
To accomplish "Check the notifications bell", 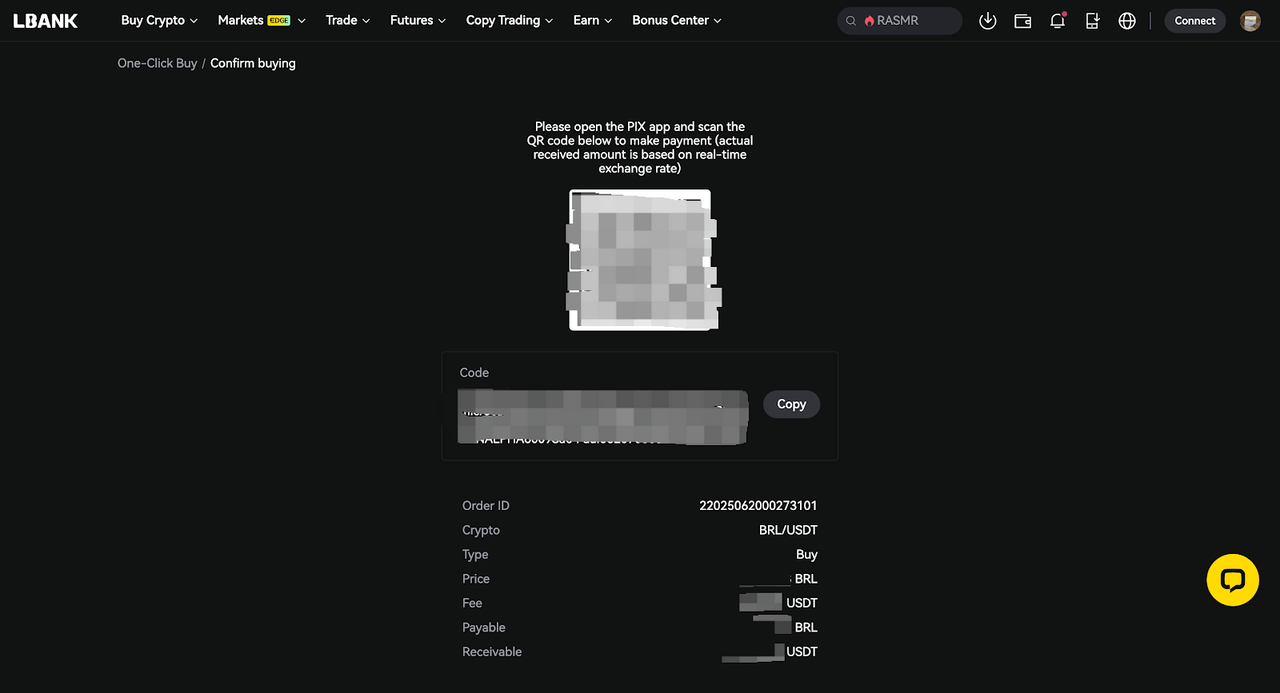I will [x=1058, y=20].
